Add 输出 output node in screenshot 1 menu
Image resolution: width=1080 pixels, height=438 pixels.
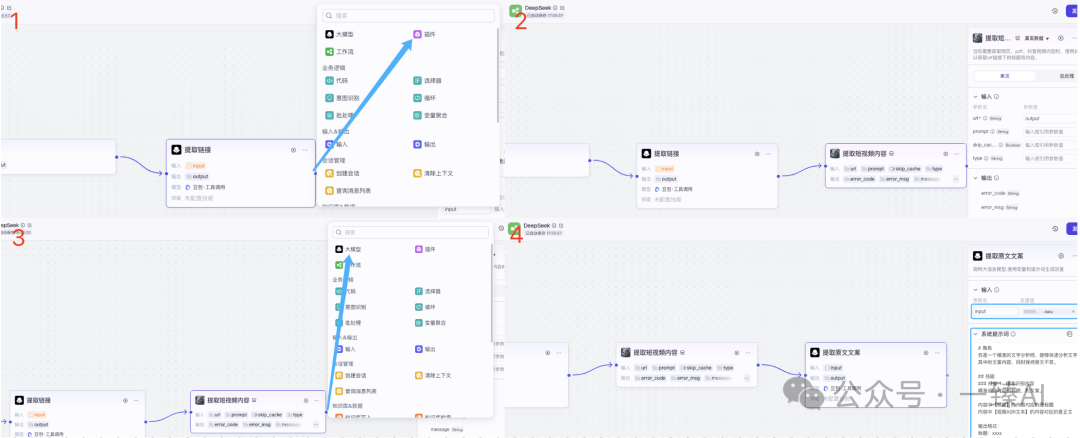pos(424,145)
